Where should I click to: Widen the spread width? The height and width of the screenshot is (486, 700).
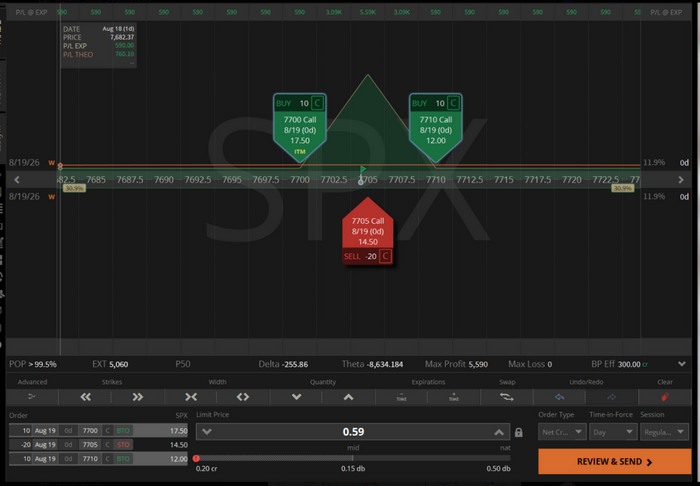point(243,397)
